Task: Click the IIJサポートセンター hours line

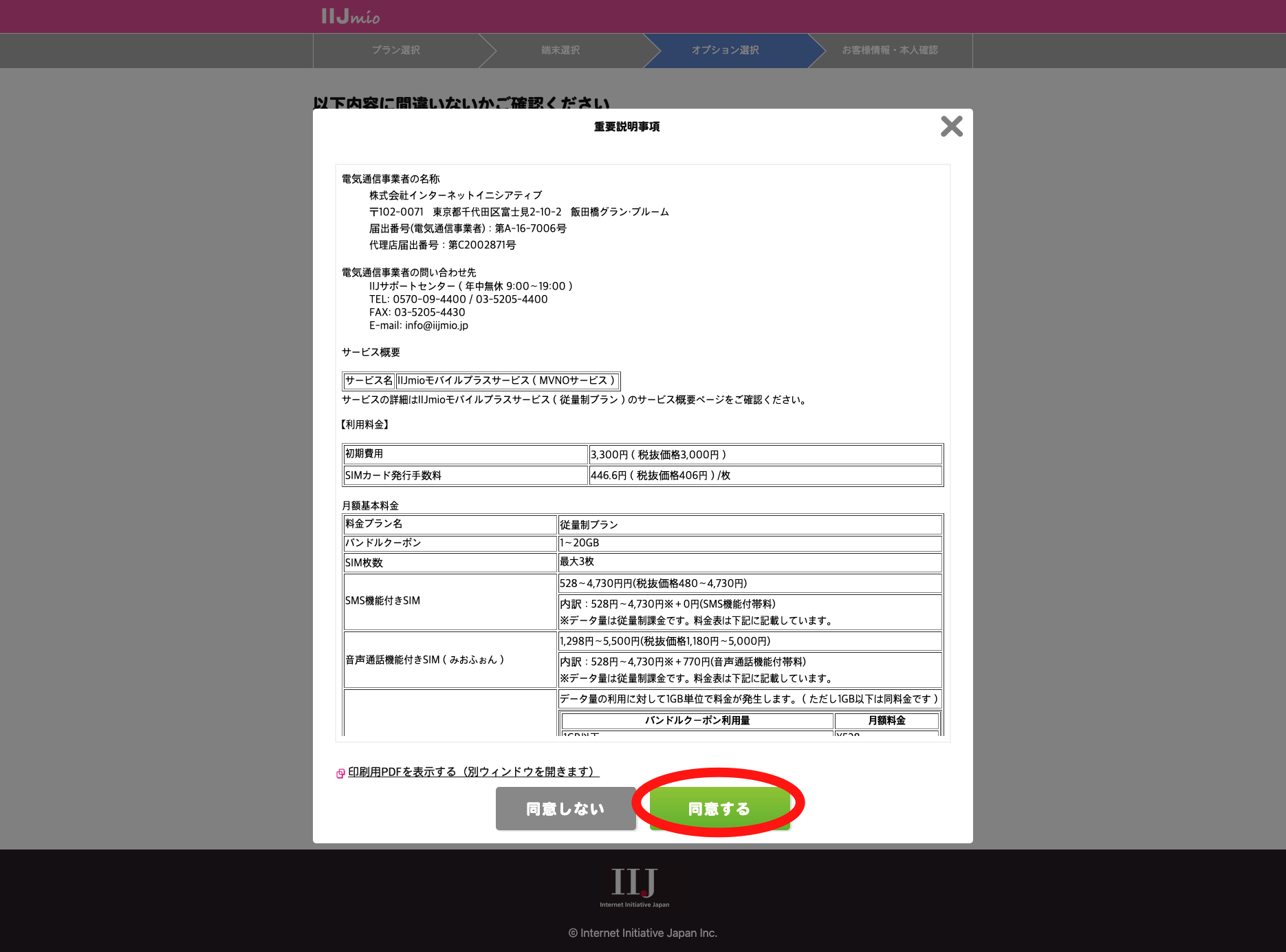Action: click(x=471, y=286)
